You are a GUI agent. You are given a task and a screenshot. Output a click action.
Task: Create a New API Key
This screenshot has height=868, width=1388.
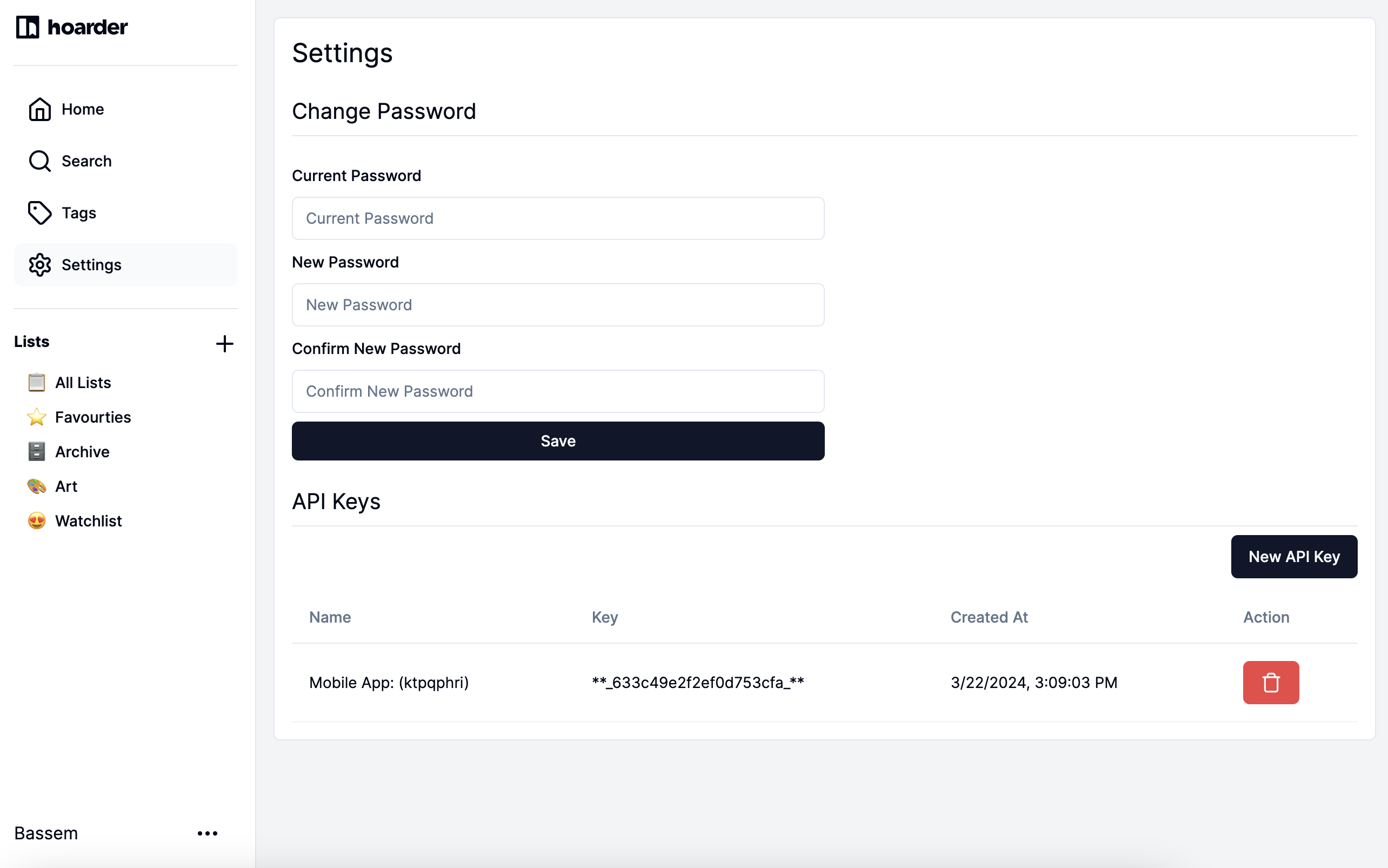tap(1293, 557)
